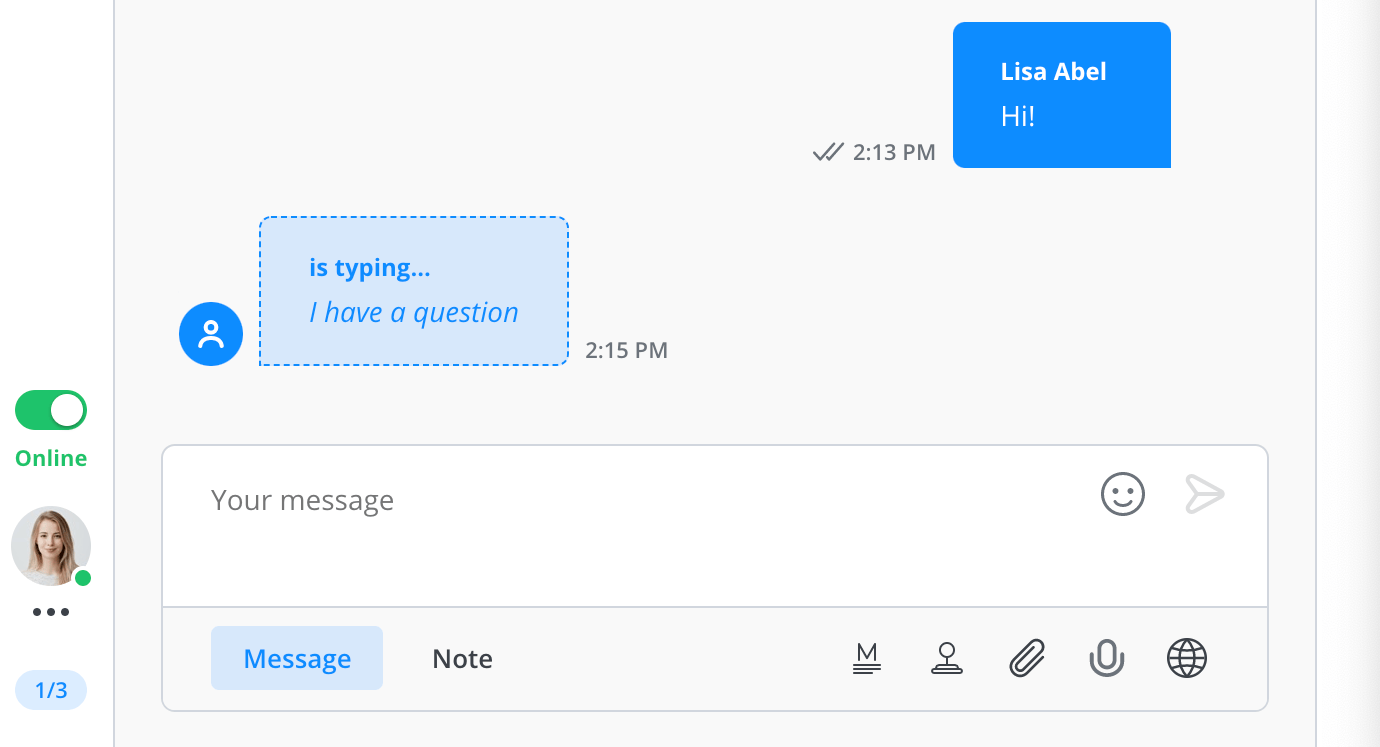Click the 1/3 chat counter badge
This screenshot has width=1380, height=747.
51,689
